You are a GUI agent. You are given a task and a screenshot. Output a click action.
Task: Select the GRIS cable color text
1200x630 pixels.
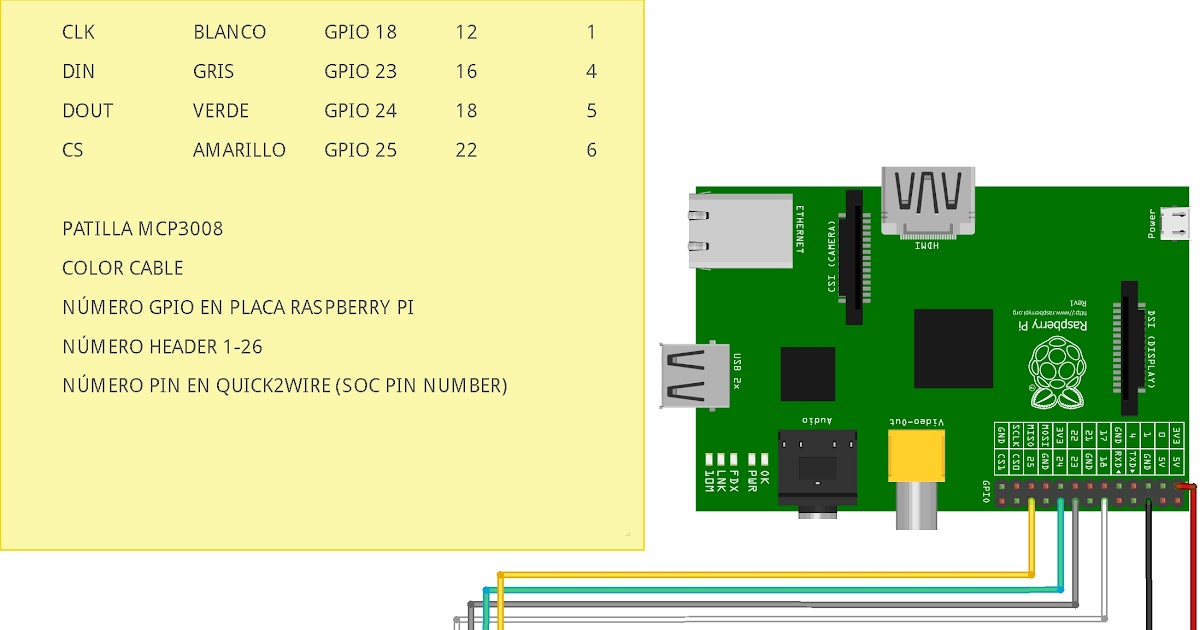point(213,71)
